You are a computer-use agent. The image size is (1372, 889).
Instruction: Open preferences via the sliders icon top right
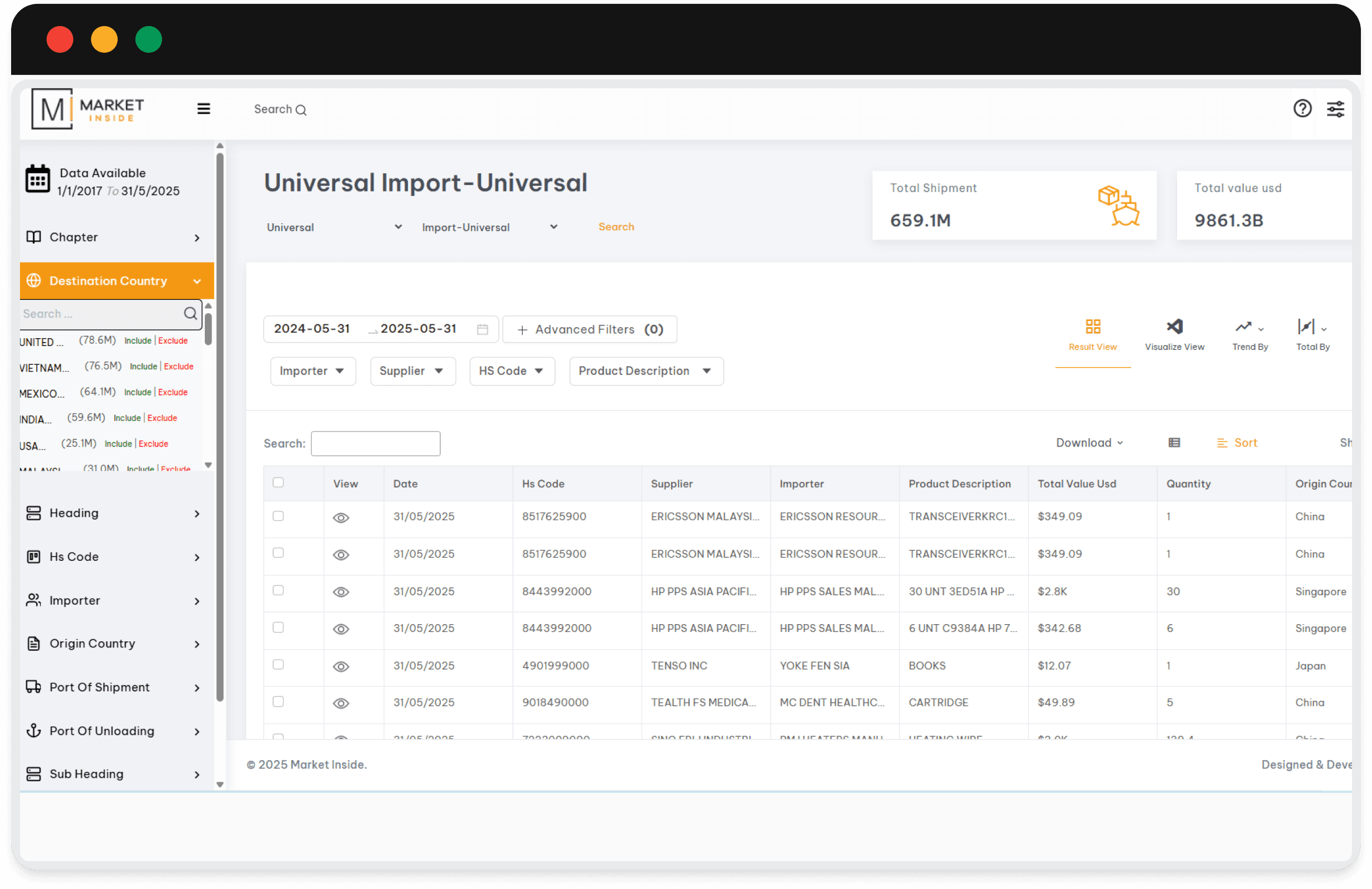coord(1336,108)
